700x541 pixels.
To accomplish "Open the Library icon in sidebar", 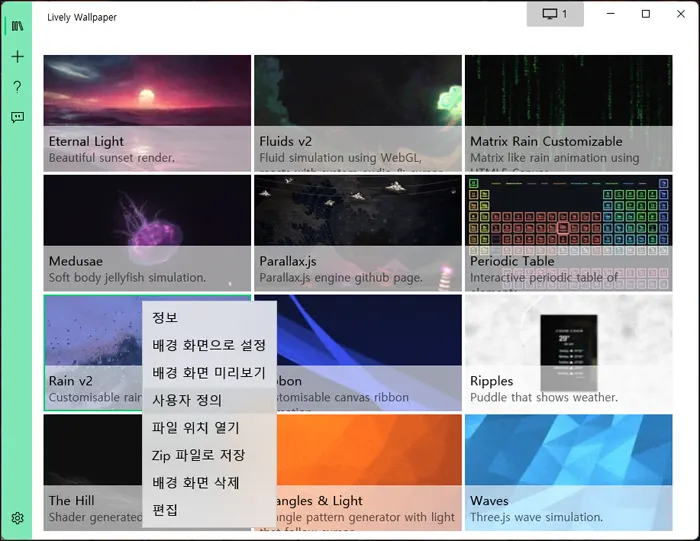I will click(x=17, y=26).
